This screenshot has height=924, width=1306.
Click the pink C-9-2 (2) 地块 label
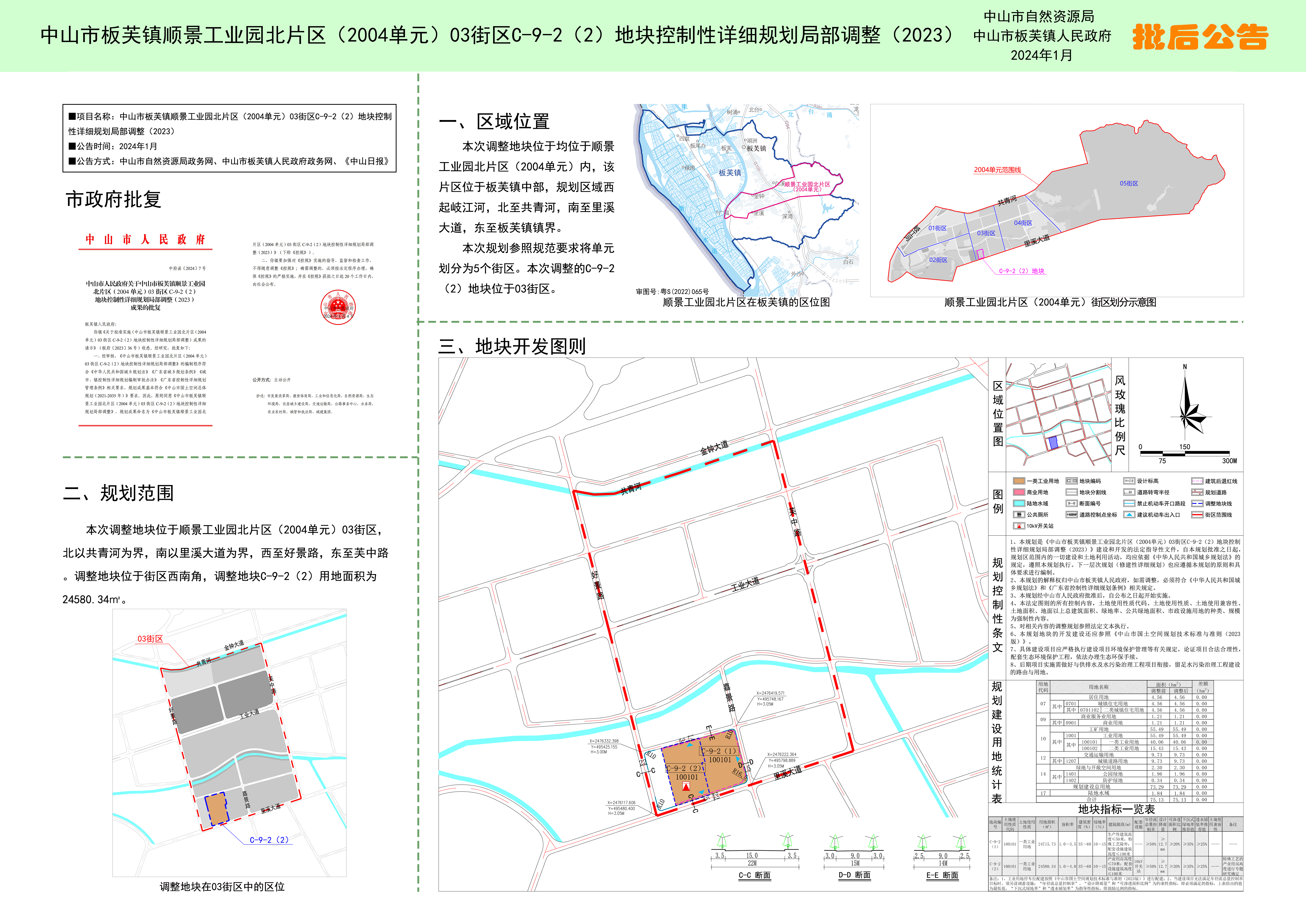pos(1022,271)
